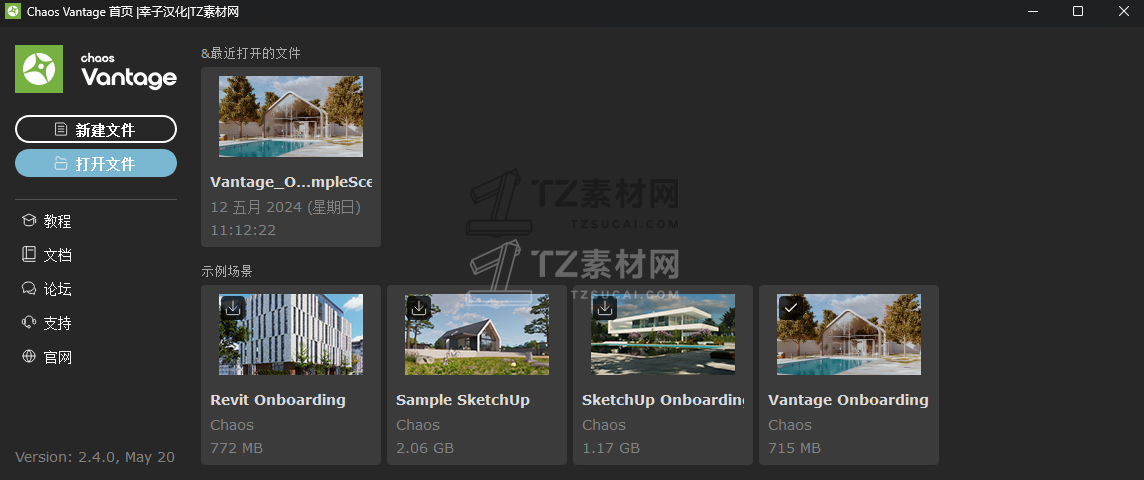Click the green Chaos Vantage logo
Image resolution: width=1144 pixels, height=480 pixels.
[x=39, y=69]
